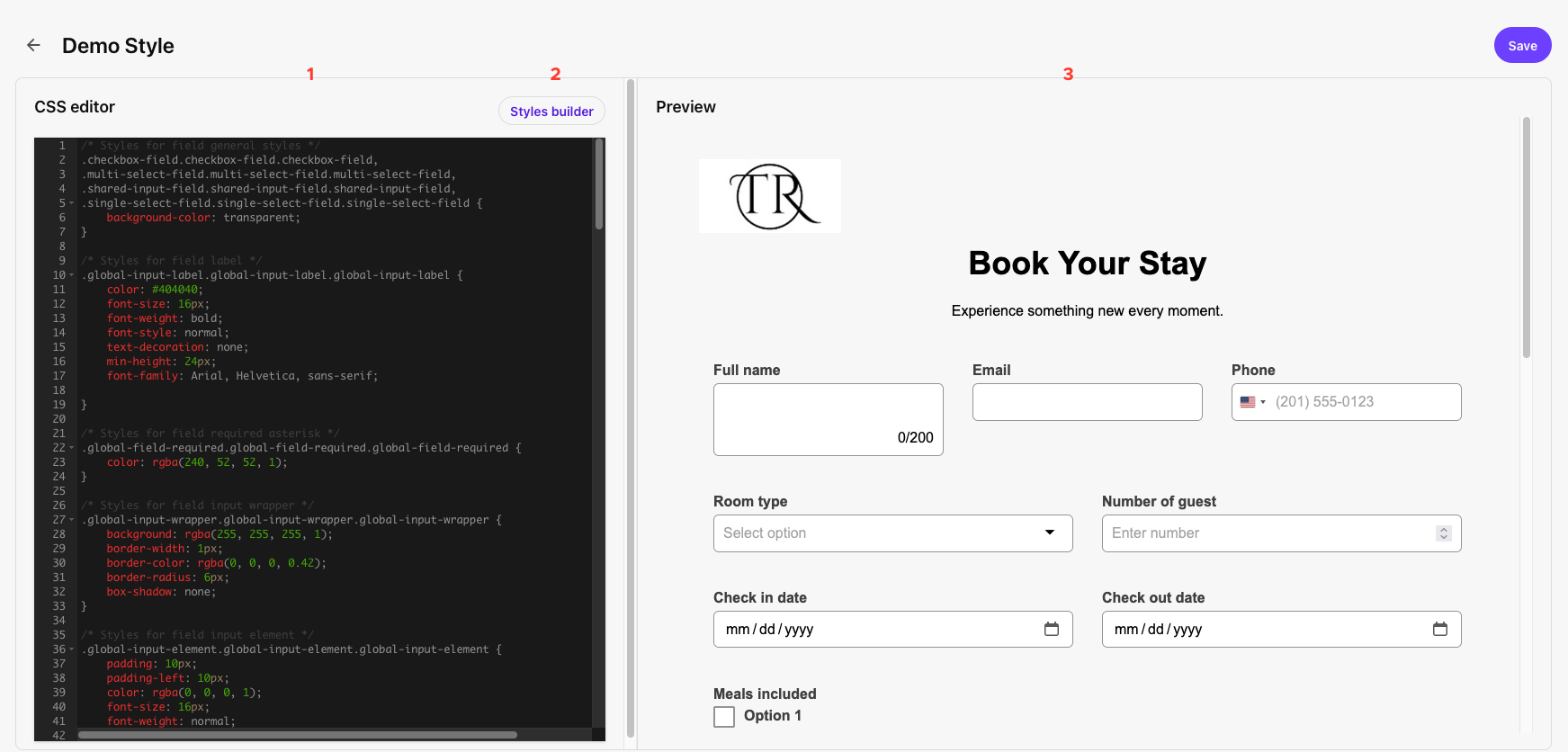Viewport: 1568px width, 752px height.
Task: Open the Check in date calendar icon
Action: click(x=1051, y=629)
